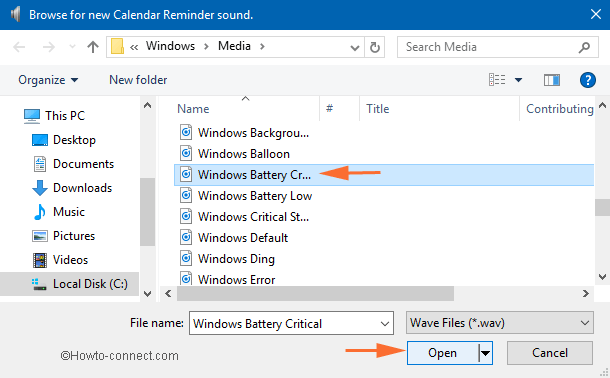Open Downloads in navigation pane
The height and width of the screenshot is (378, 610).
pyautogui.click(x=72, y=188)
